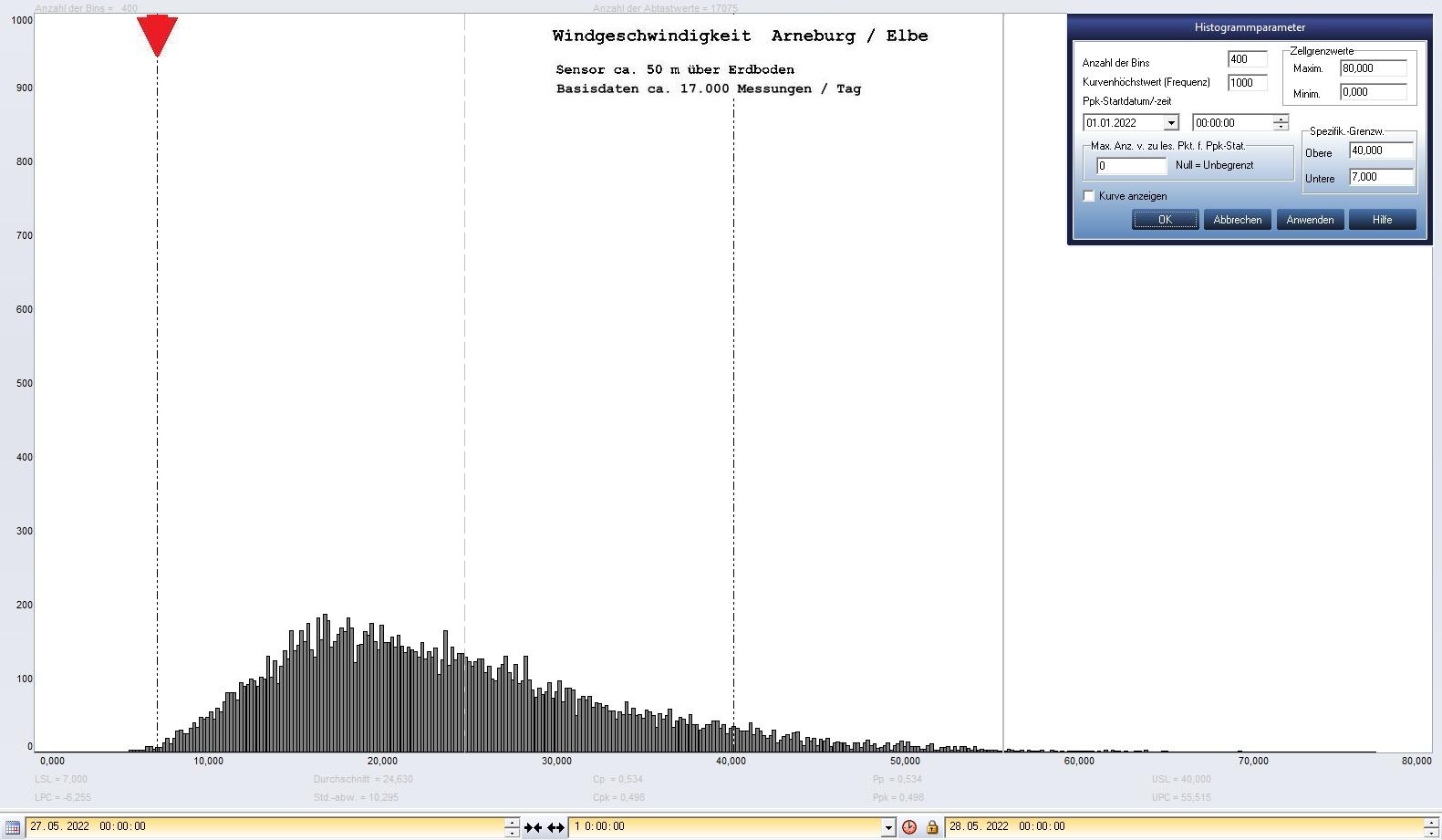Image resolution: width=1442 pixels, height=840 pixels.
Task: Click the Untere specification limit field
Action: point(1381,177)
